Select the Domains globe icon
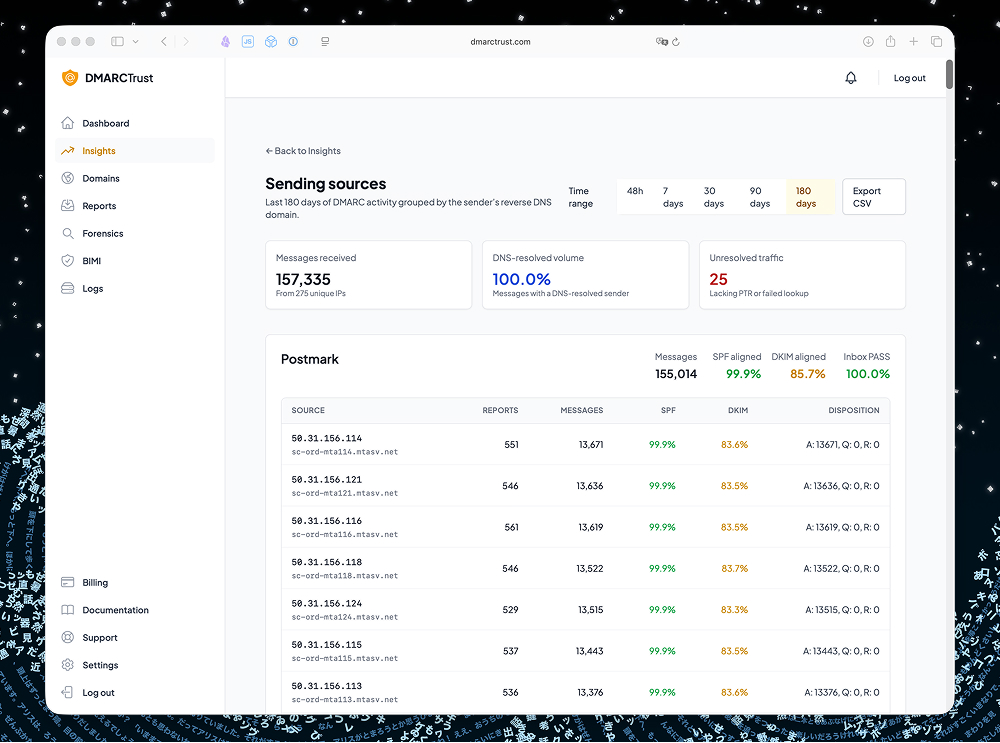Image resolution: width=1000 pixels, height=743 pixels. tap(68, 178)
